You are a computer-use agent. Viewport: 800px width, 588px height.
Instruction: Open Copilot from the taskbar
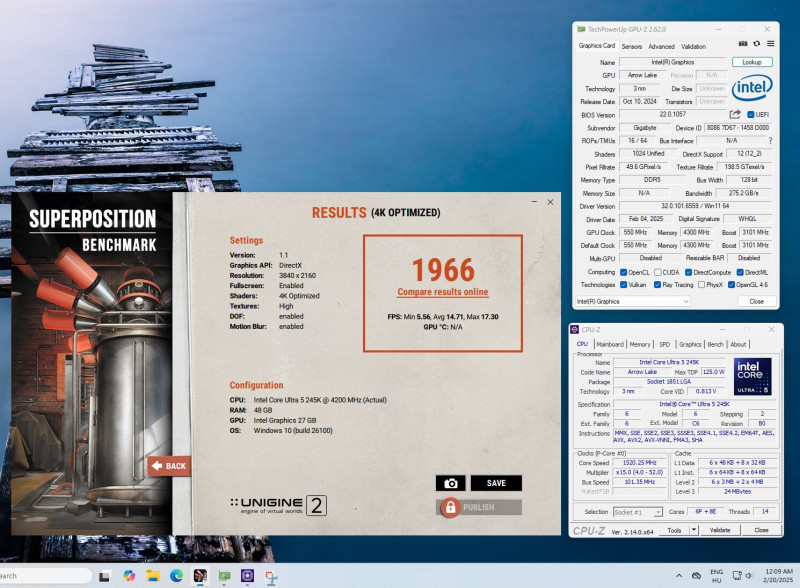129,576
